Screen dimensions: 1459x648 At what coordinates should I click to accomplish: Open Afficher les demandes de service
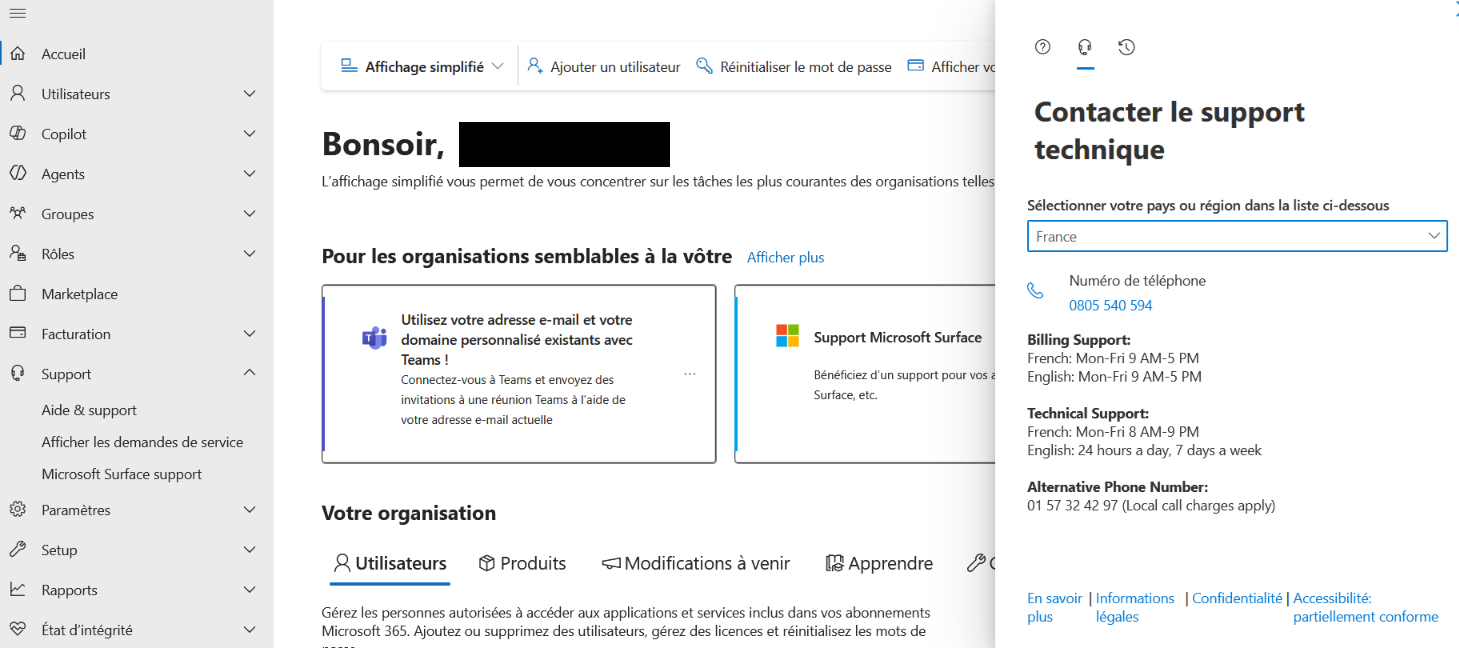pos(142,442)
